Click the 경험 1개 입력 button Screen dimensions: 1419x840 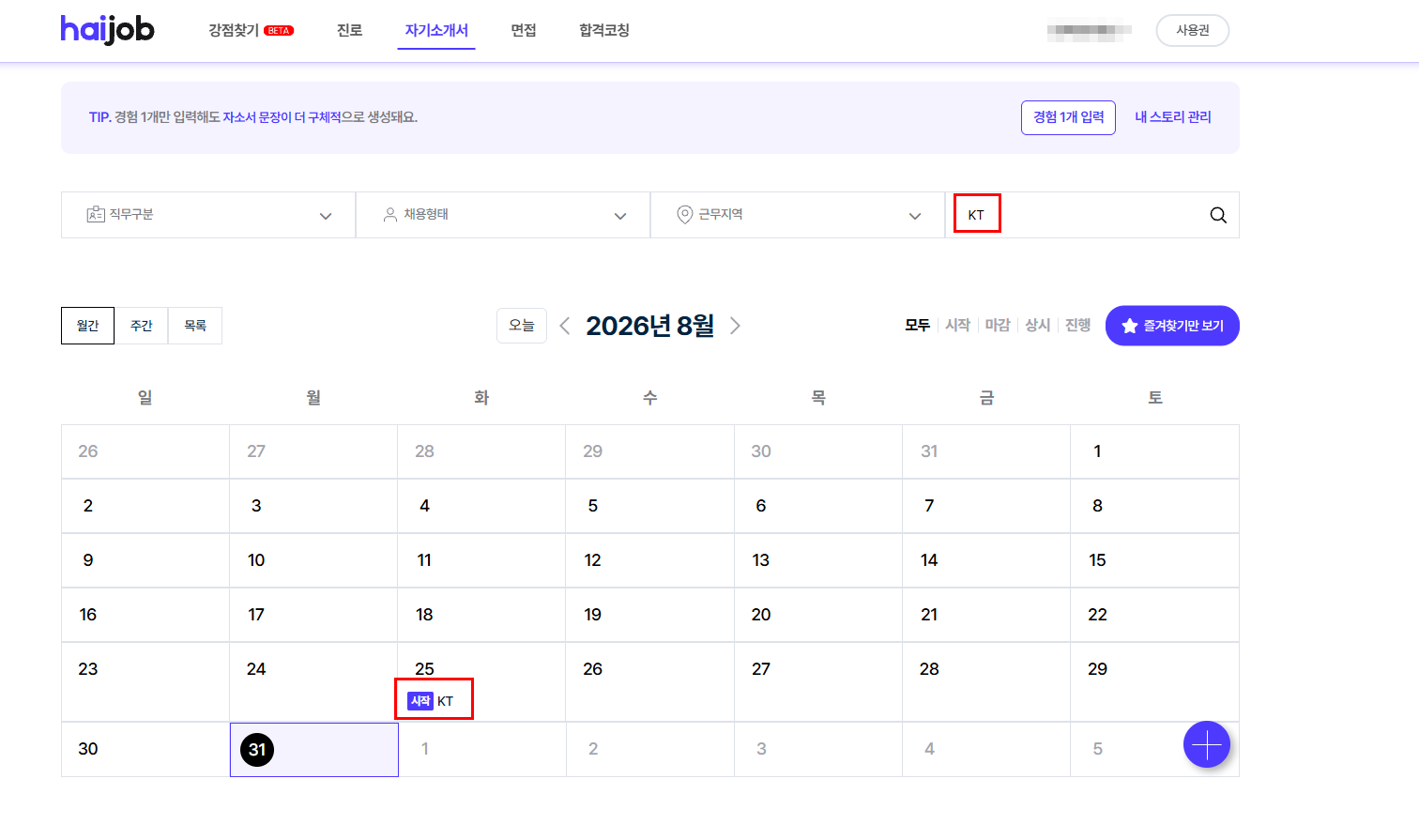point(1068,117)
